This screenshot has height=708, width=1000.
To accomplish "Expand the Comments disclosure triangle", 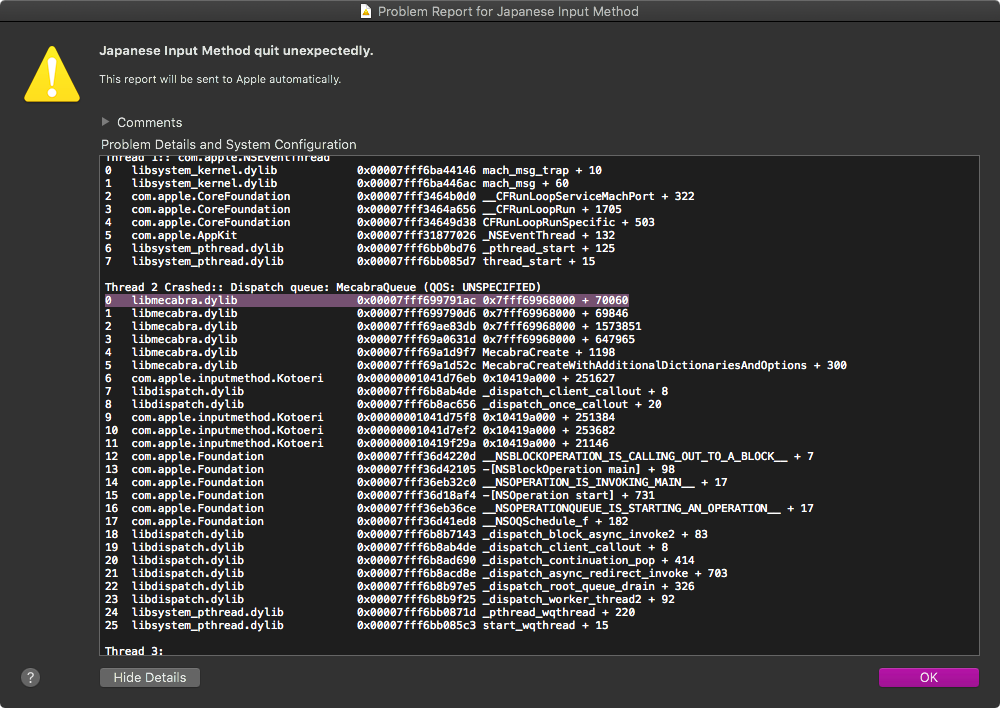I will click(107, 122).
